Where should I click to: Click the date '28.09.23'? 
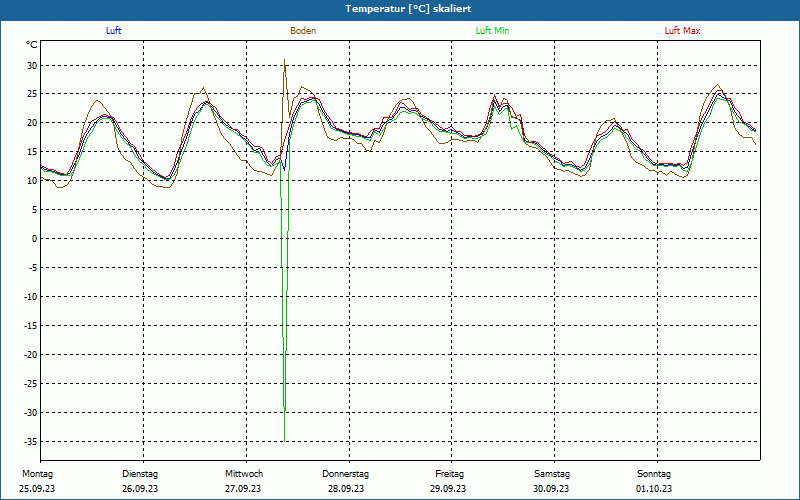(x=346, y=489)
